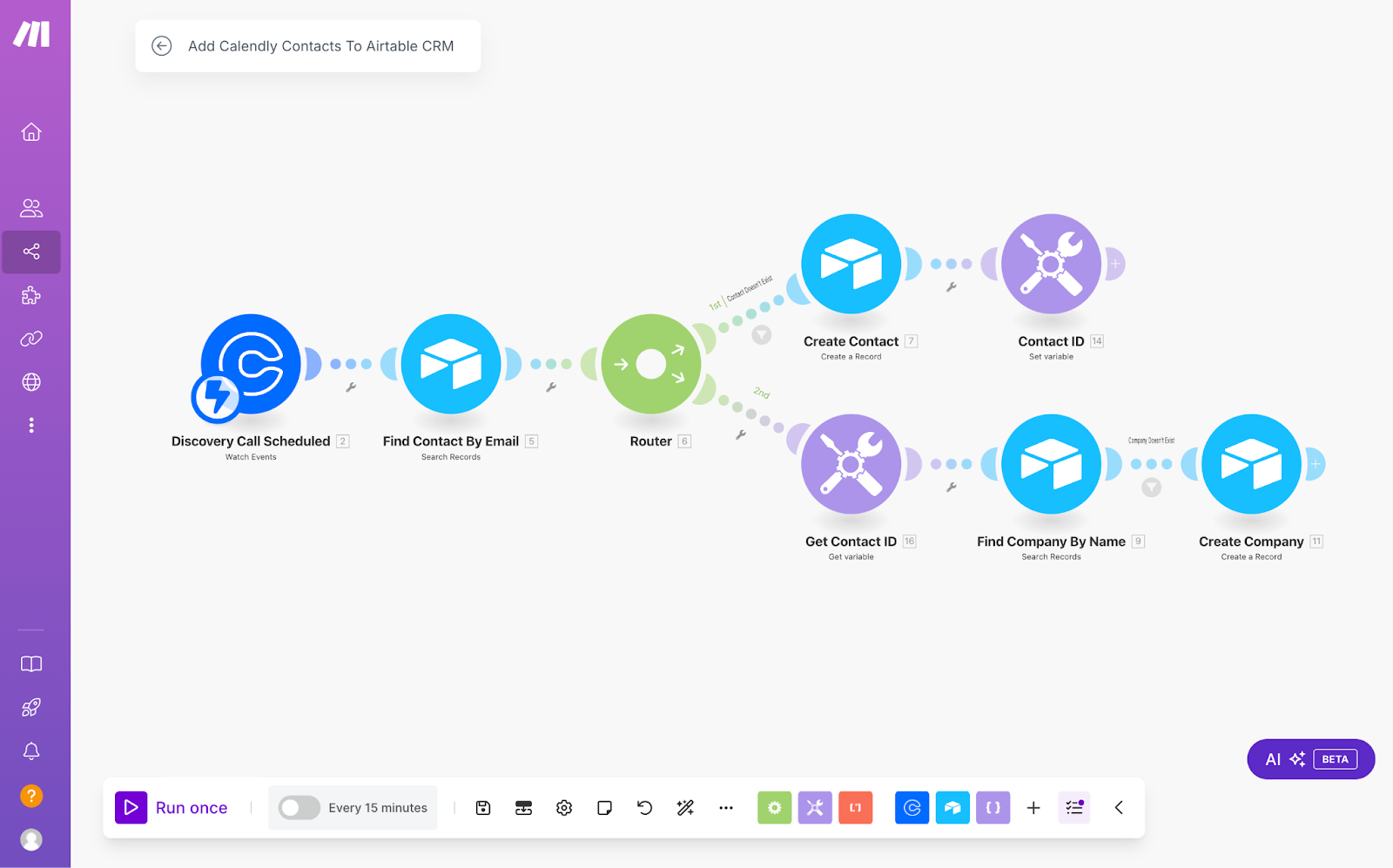Go back using the arrow icon
Image resolution: width=1393 pixels, height=868 pixels.
(x=162, y=46)
